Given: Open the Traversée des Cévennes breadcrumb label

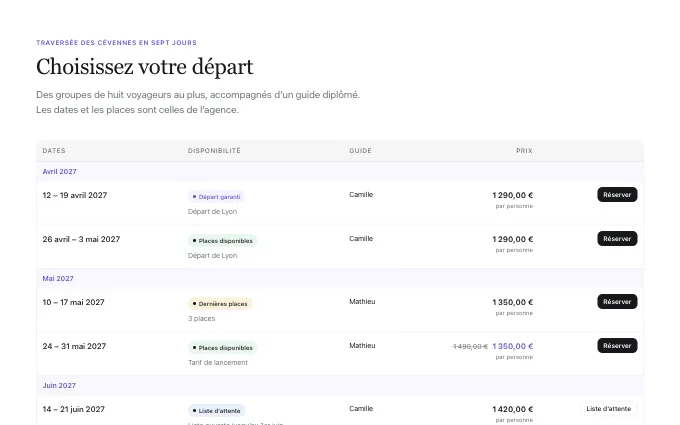Looking at the screenshot, I should pyautogui.click(x=116, y=42).
